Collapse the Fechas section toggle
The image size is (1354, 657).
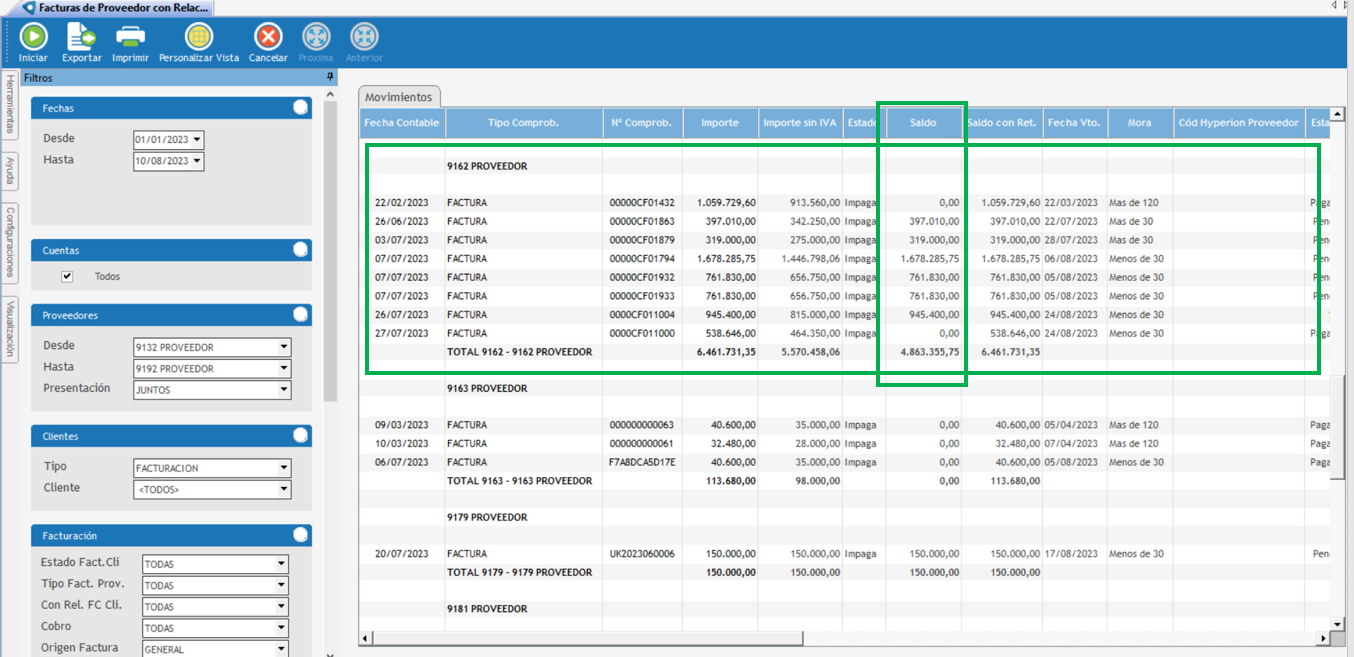tap(300, 108)
